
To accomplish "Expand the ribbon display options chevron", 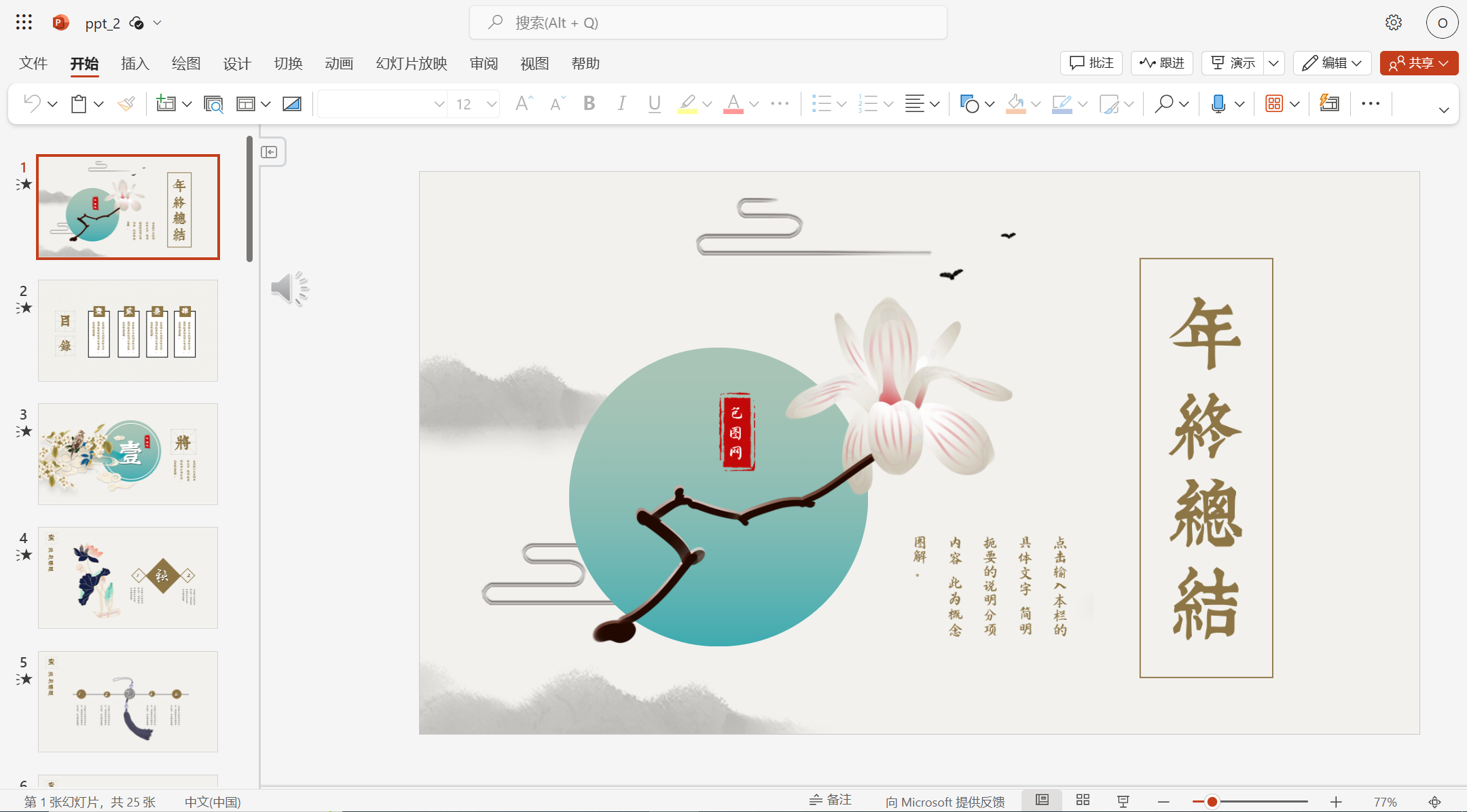I will coord(1444,109).
